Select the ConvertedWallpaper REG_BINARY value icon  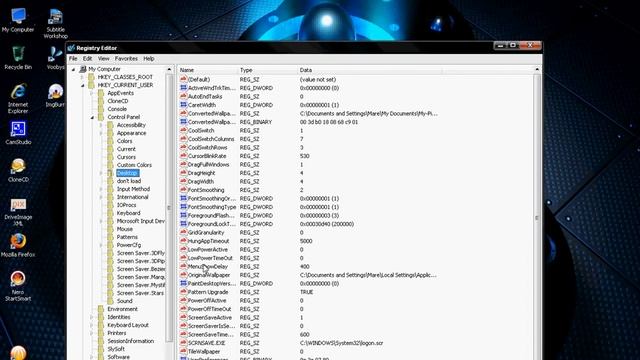tap(183, 122)
